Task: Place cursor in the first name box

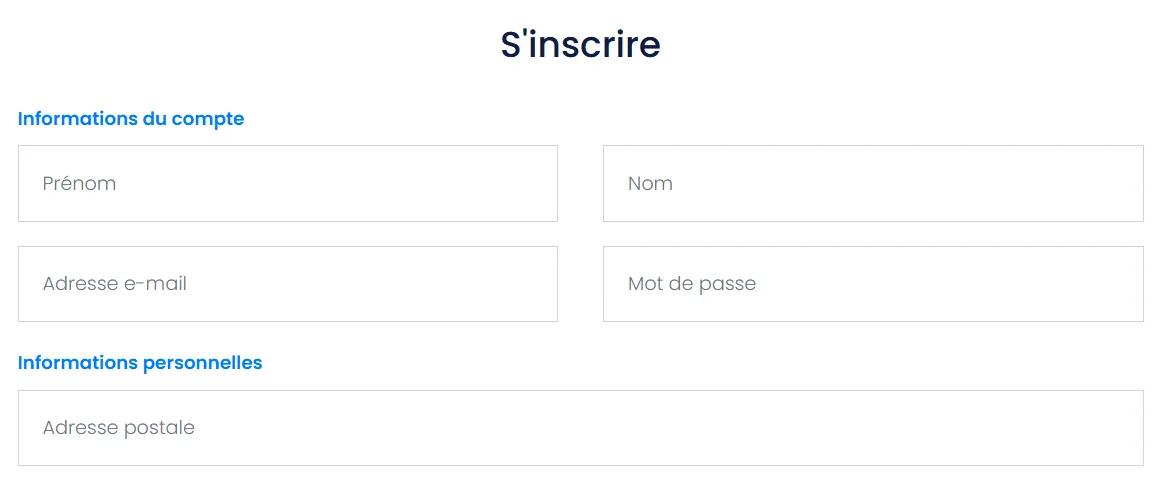Action: [287, 184]
